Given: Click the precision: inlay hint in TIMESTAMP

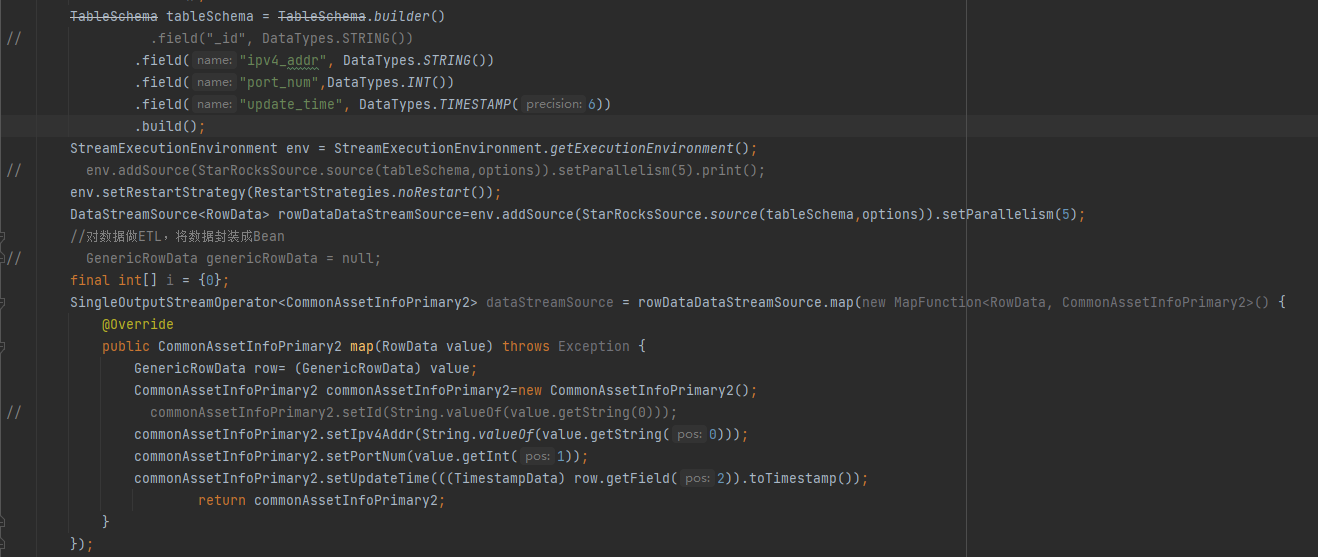Looking at the screenshot, I should pyautogui.click(x=554, y=105).
